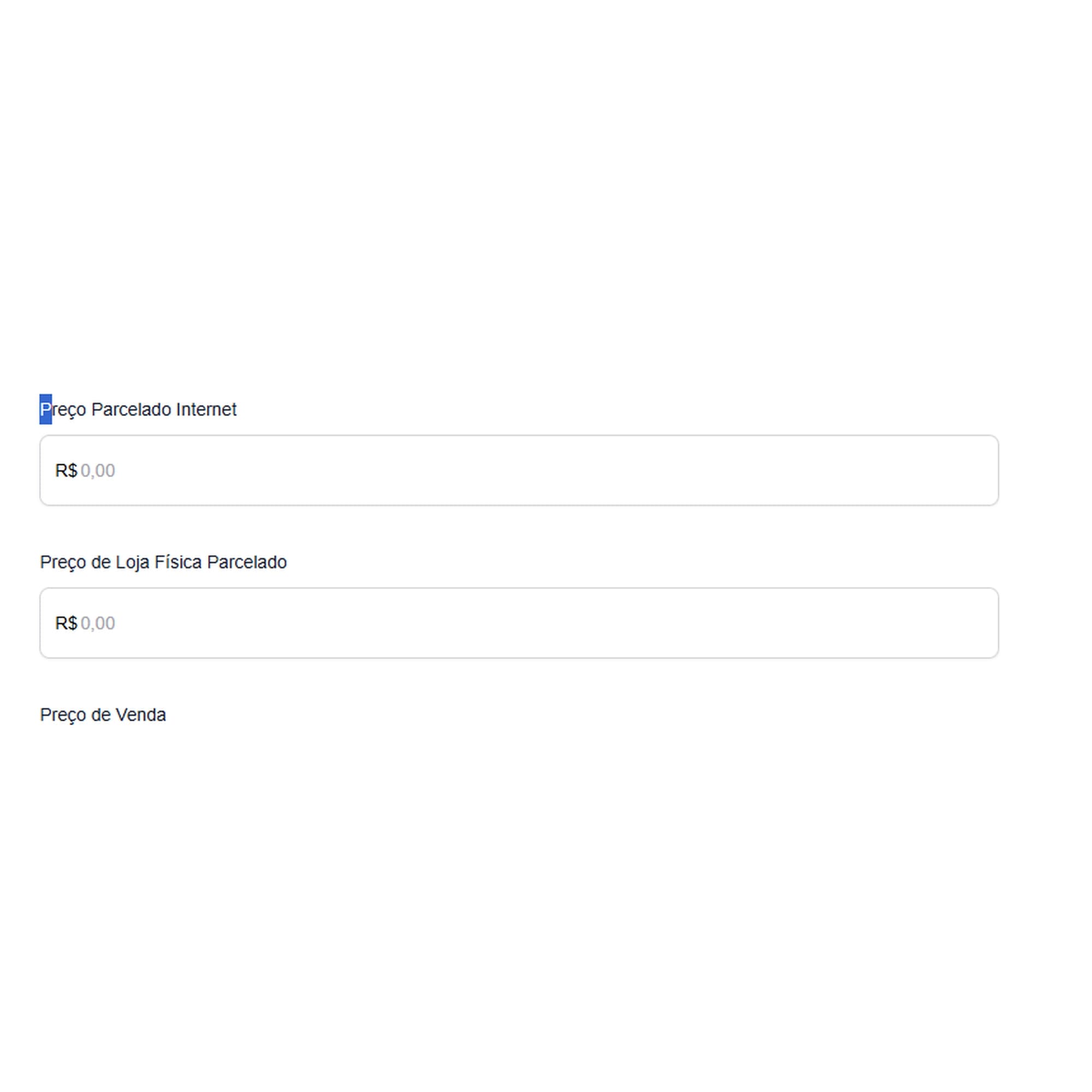This screenshot has width=1092, height=1092.
Task: Click the word Parcelado in the Loja Física label
Action: click(x=247, y=562)
